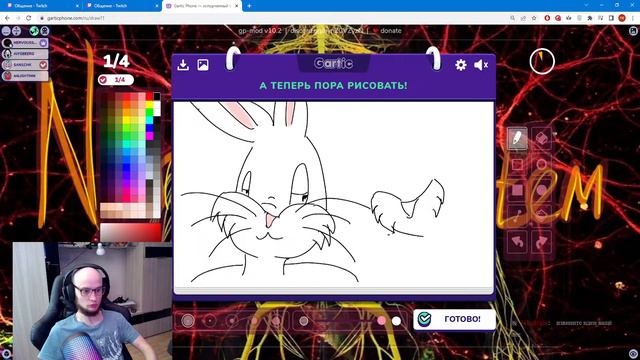Viewport: 640px width, 360px height.
Task: Choose the second brush size
Action: (x=210, y=321)
